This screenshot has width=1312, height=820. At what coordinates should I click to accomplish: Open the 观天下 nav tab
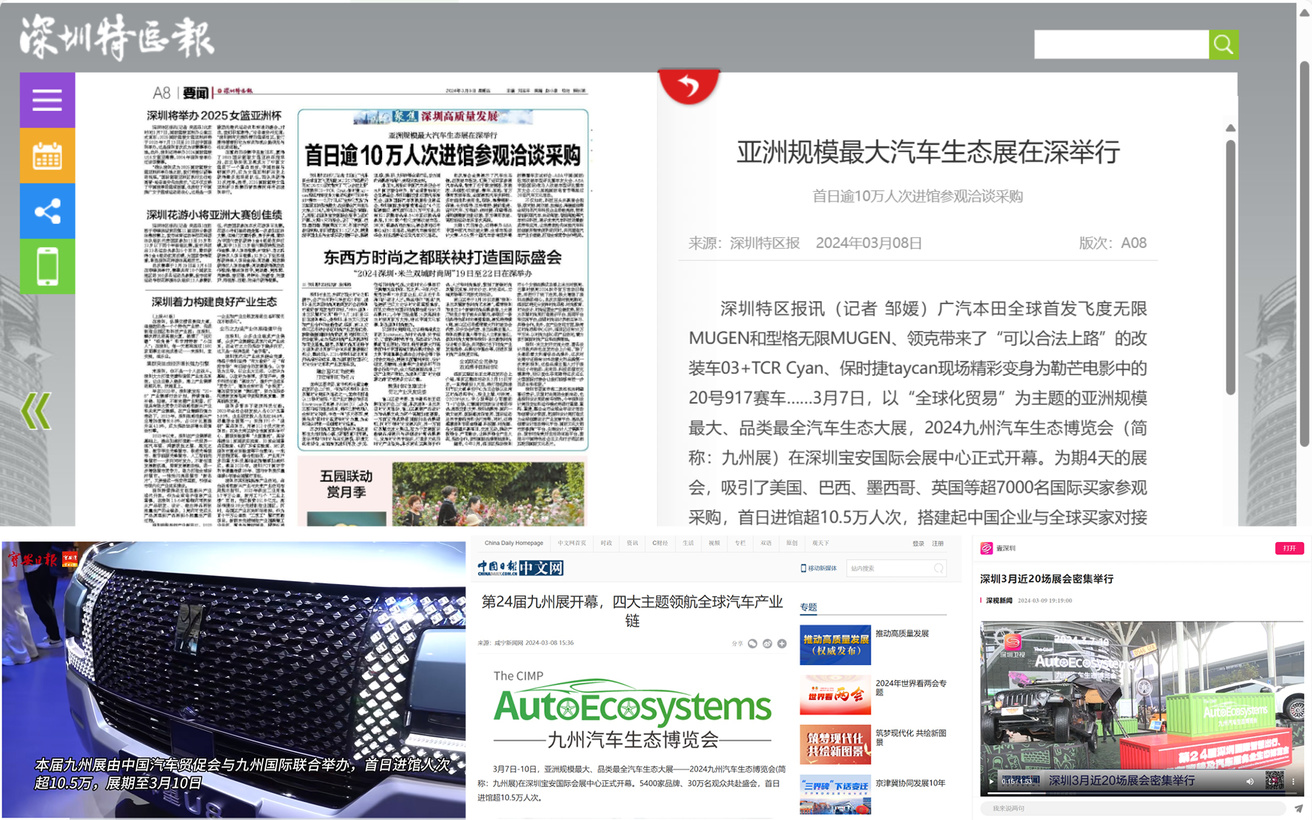pyautogui.click(x=821, y=543)
